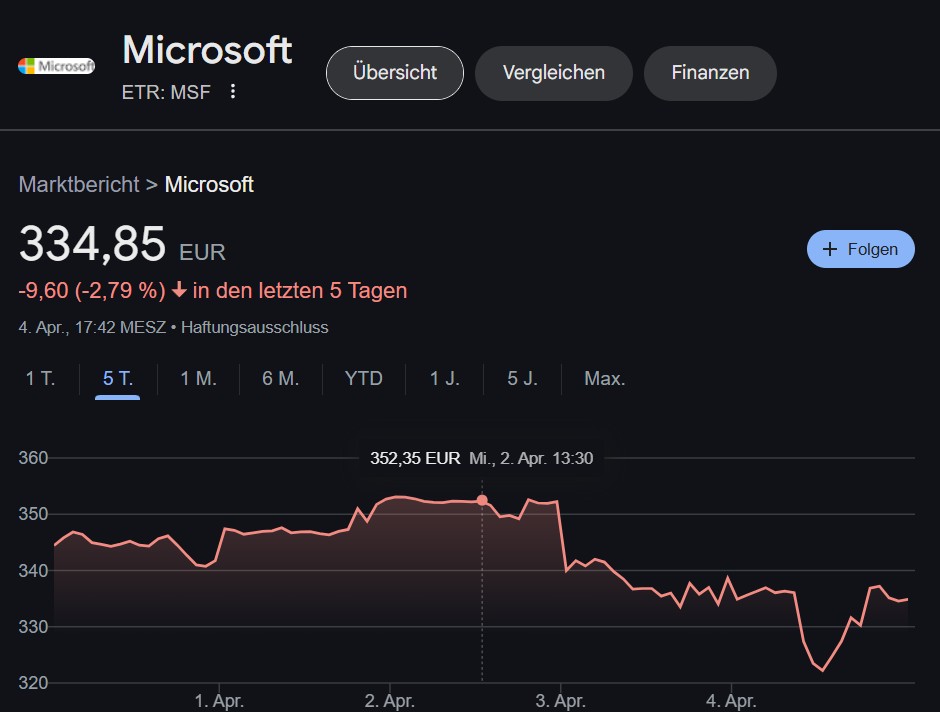Click the 360 y-axis label
The width and height of the screenshot is (940, 712).
pos(33,458)
